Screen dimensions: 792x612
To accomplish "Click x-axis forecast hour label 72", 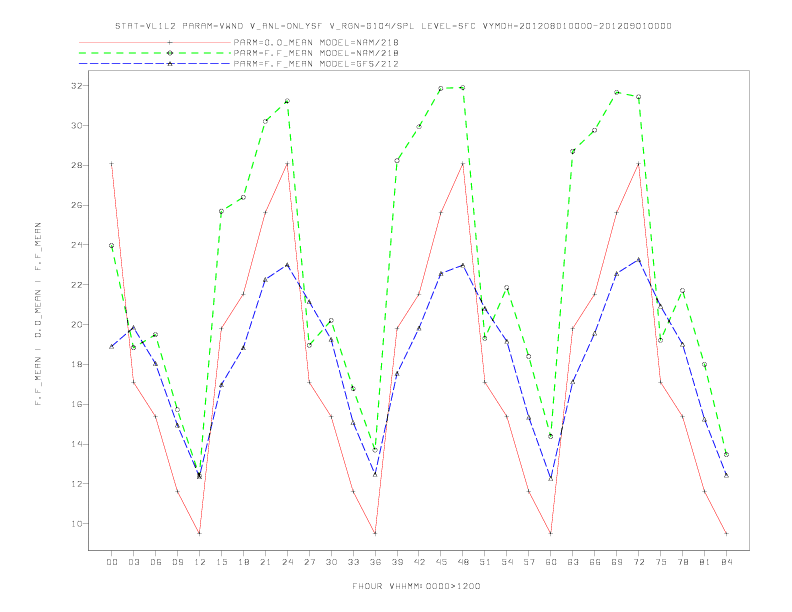I will [x=638, y=562].
